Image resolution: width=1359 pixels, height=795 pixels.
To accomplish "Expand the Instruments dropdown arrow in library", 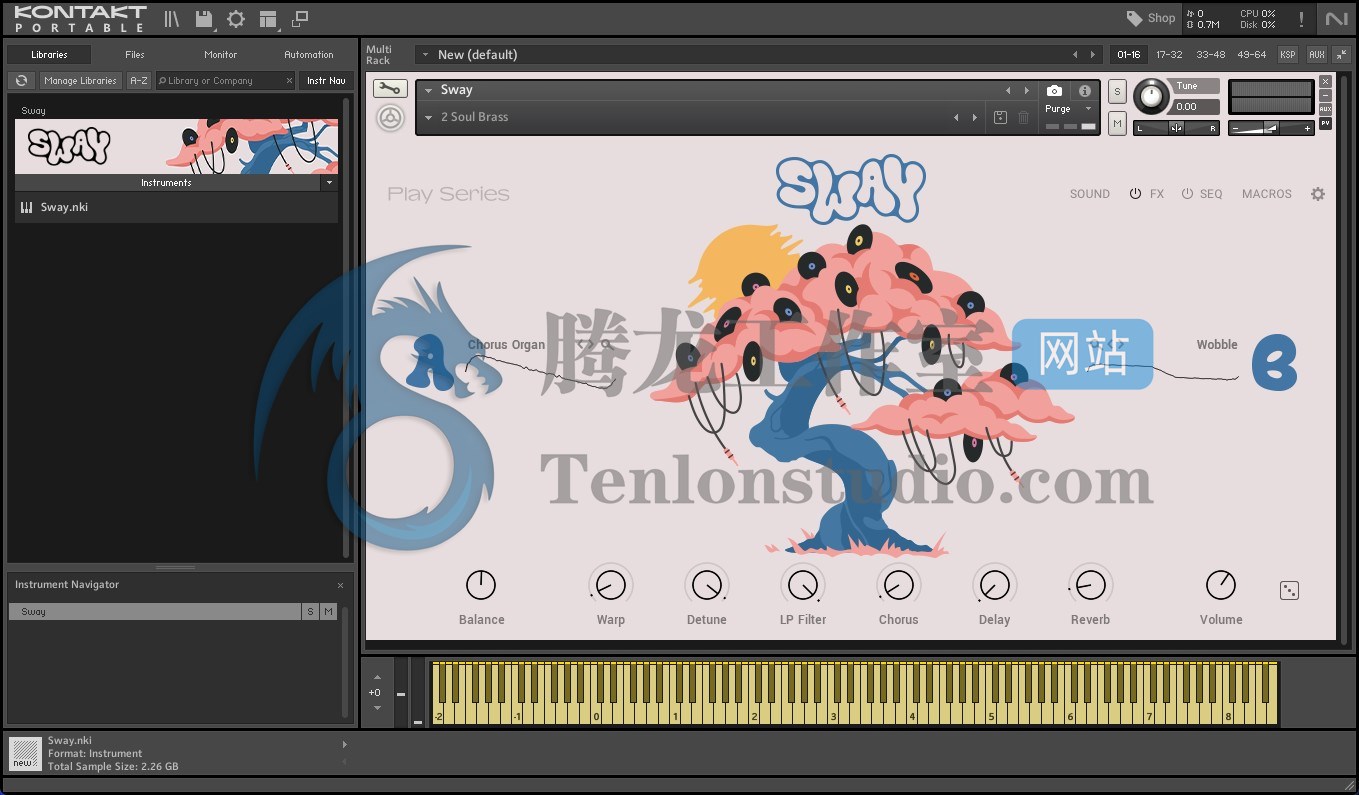I will click(x=329, y=183).
